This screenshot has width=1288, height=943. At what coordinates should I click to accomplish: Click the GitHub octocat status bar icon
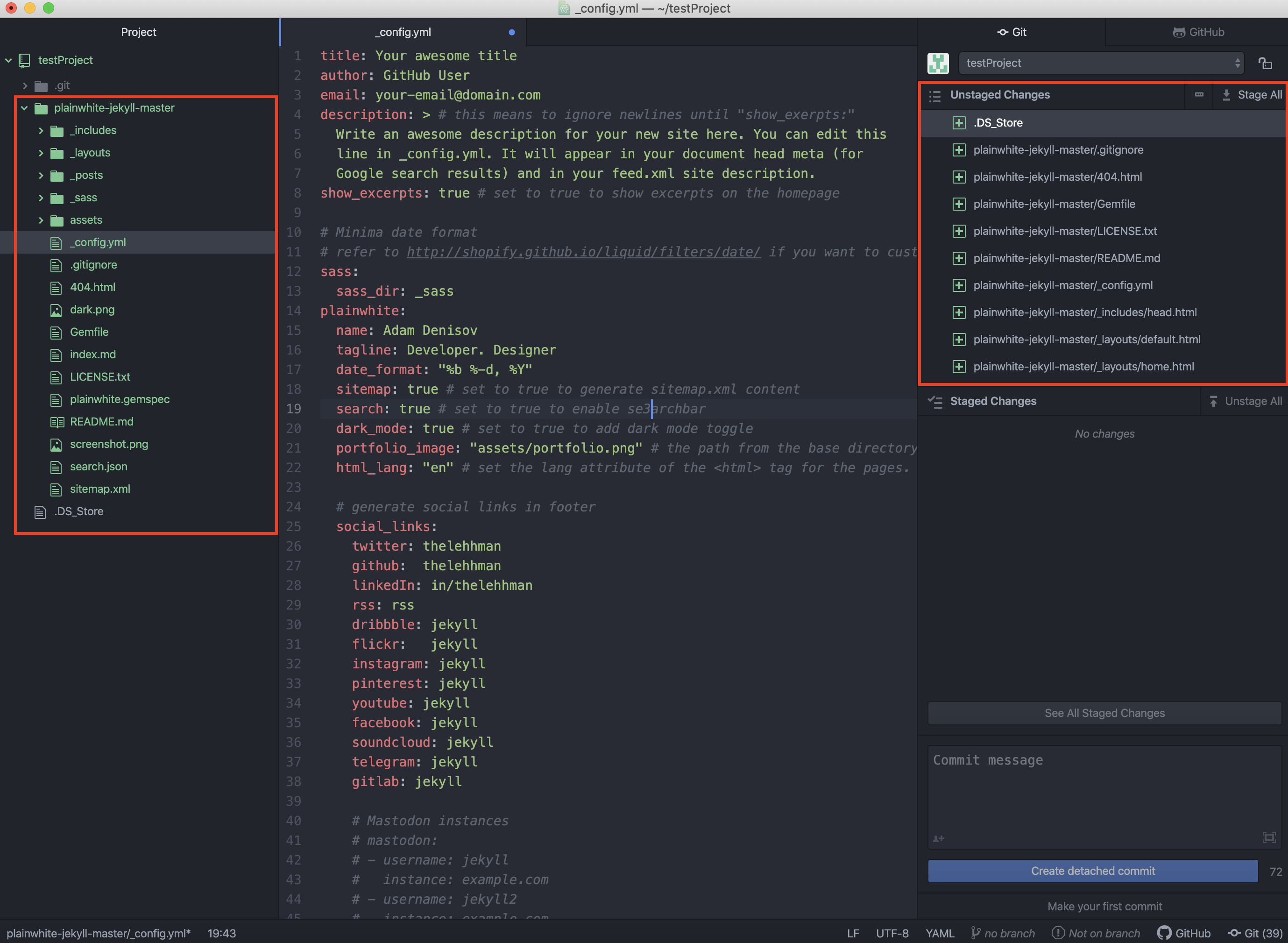pos(1164,933)
